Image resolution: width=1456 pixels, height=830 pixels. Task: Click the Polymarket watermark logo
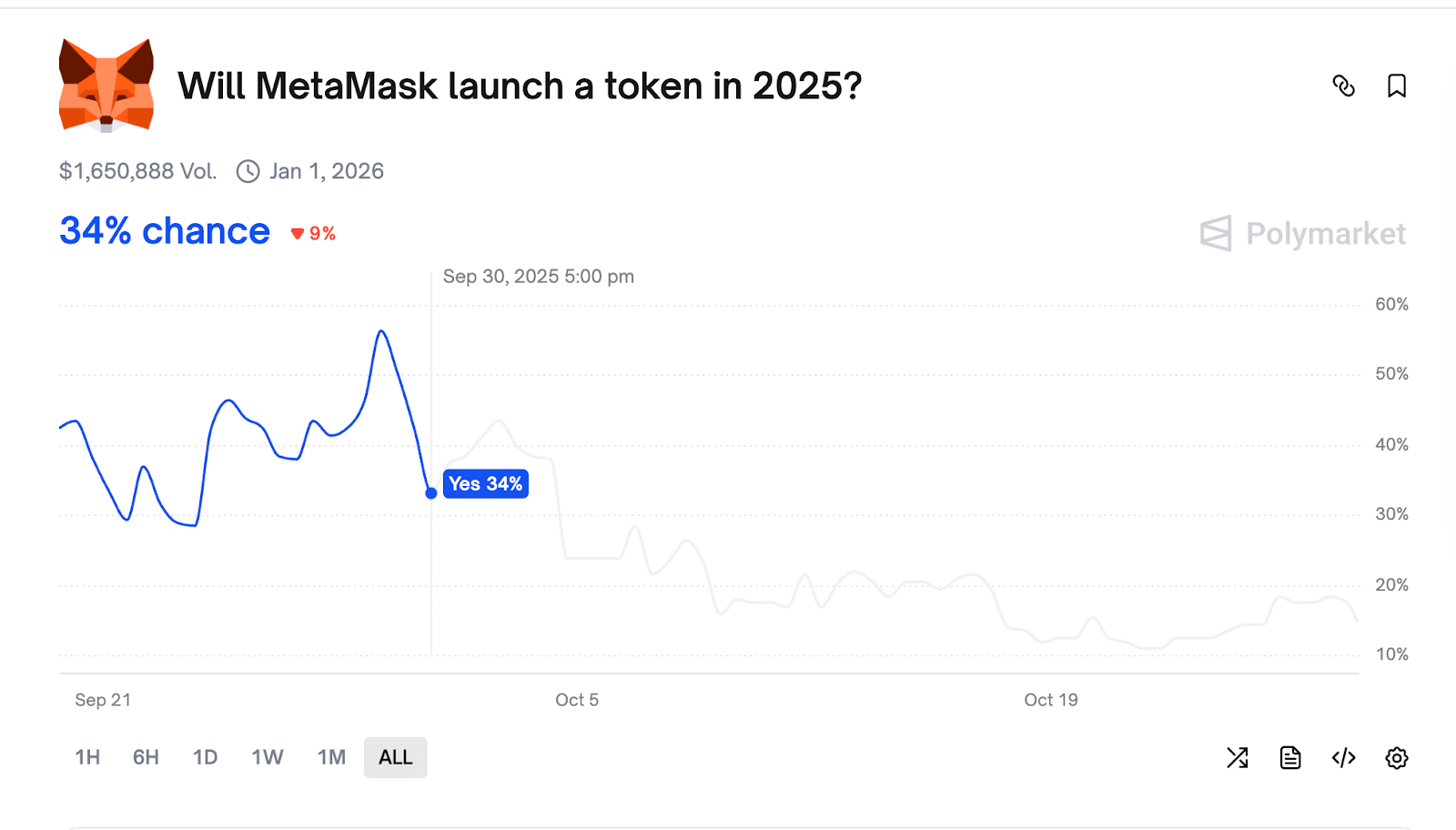pyautogui.click(x=1303, y=234)
